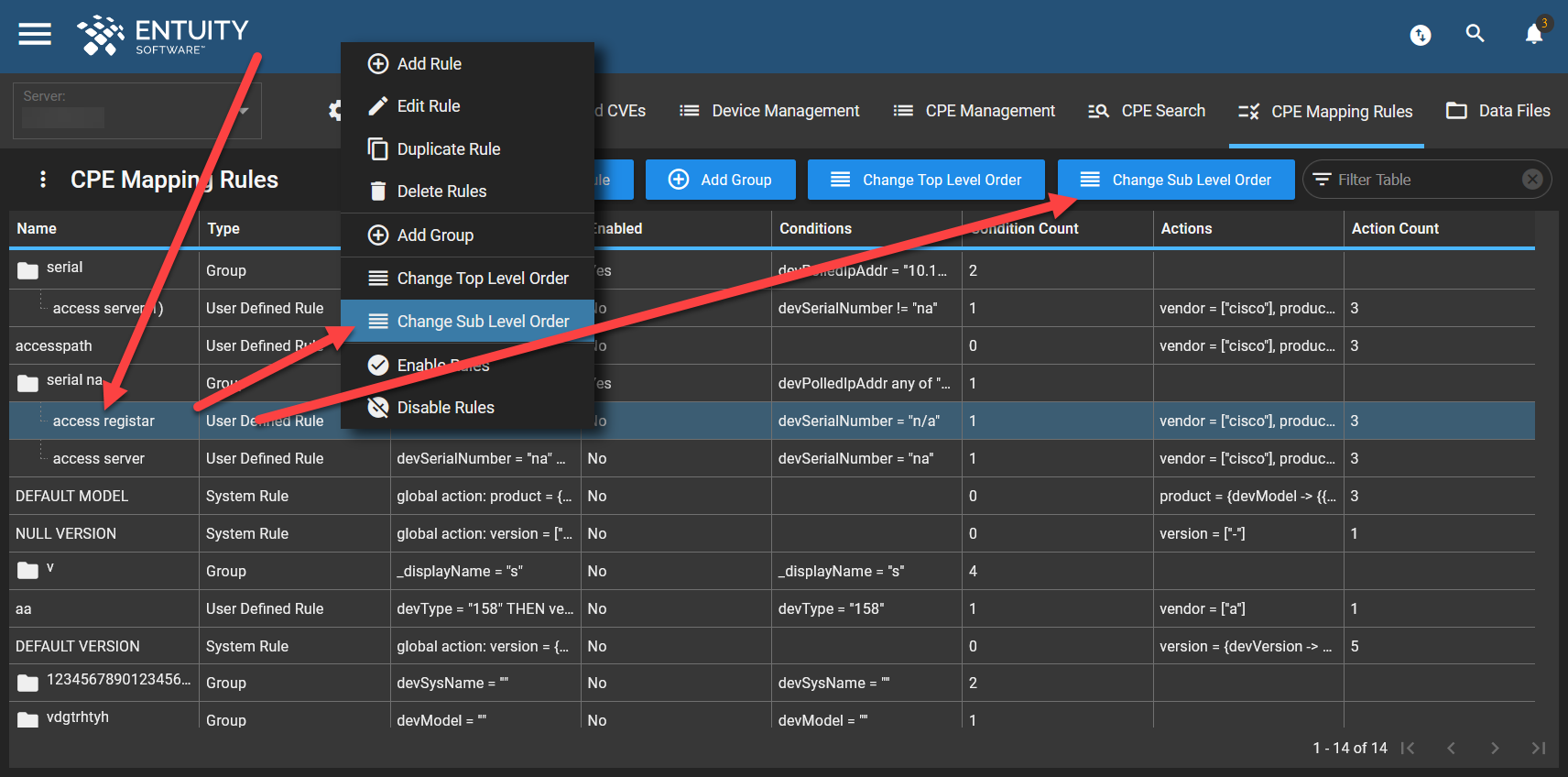This screenshot has height=777, width=1568.
Task: Select Change Sub Level Order menu entry
Action: (x=467, y=322)
